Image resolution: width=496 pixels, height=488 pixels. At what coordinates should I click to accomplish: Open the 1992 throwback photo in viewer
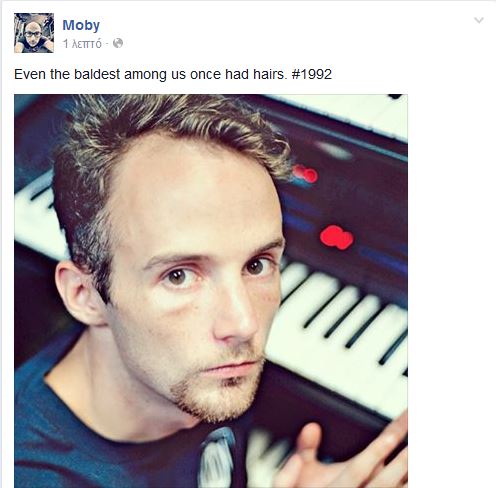click(x=211, y=291)
